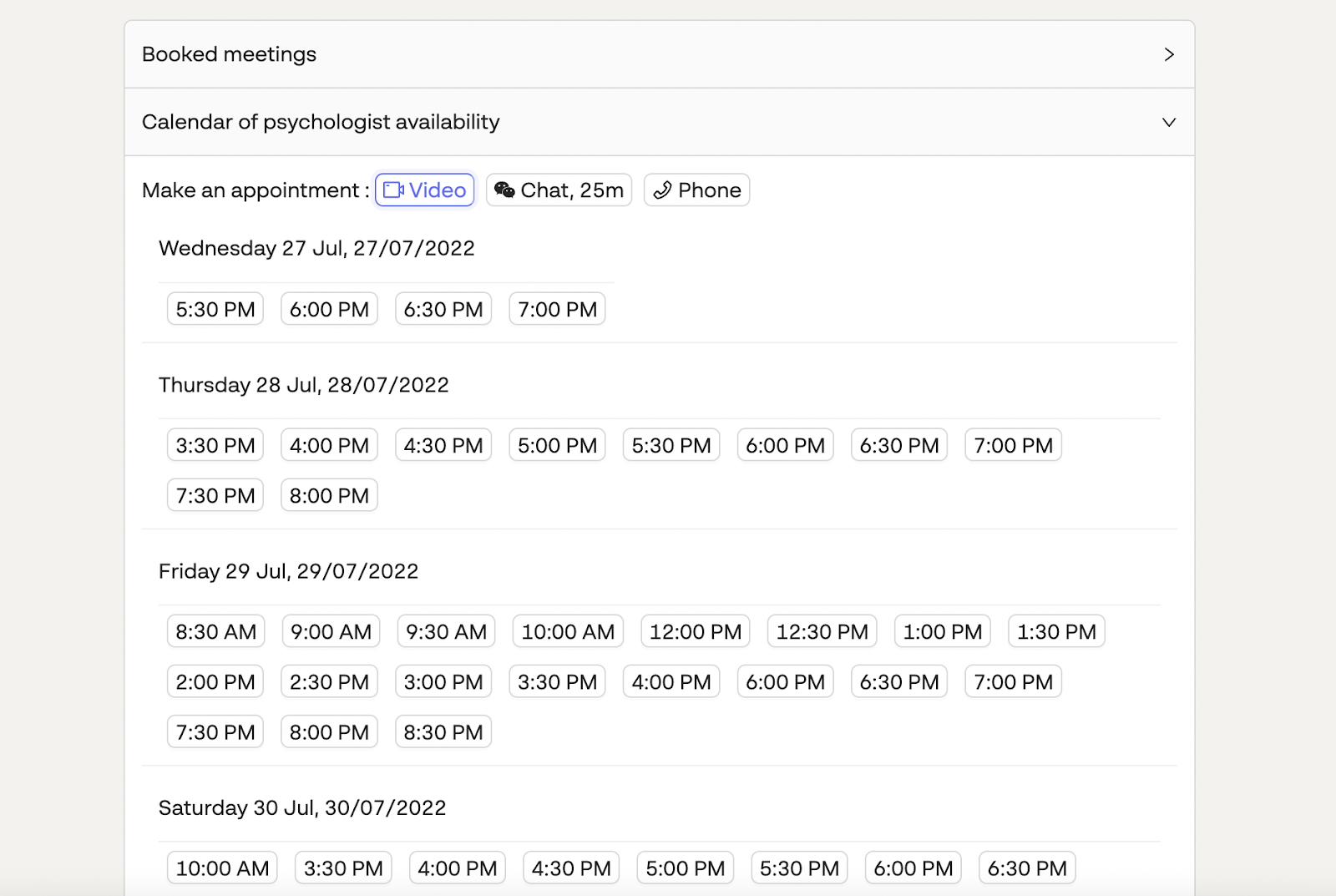Reserve Saturday 30 Jul 6:30 PM slot

point(1027,868)
